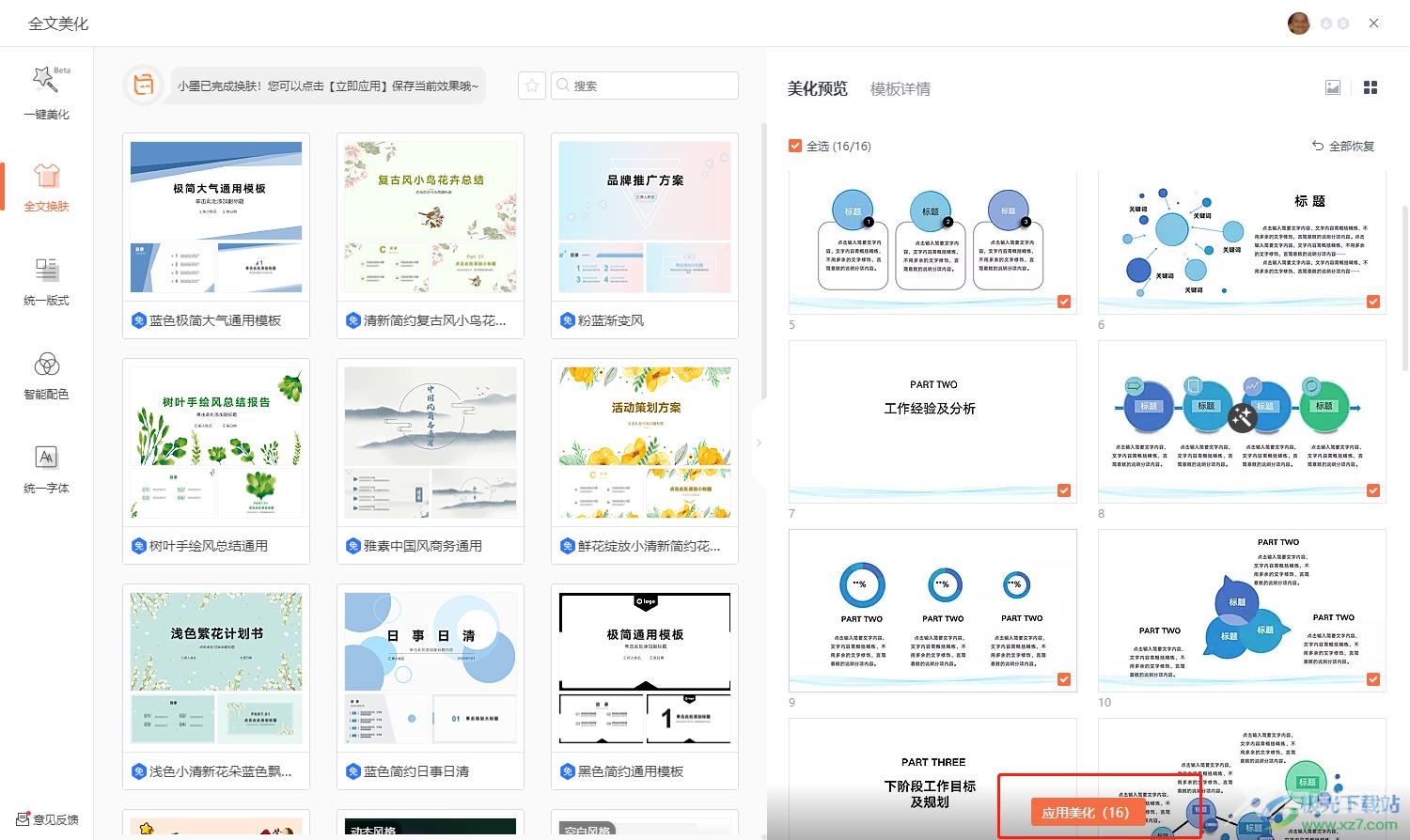Uncheck slide 5 selection checkbox

1064,302
